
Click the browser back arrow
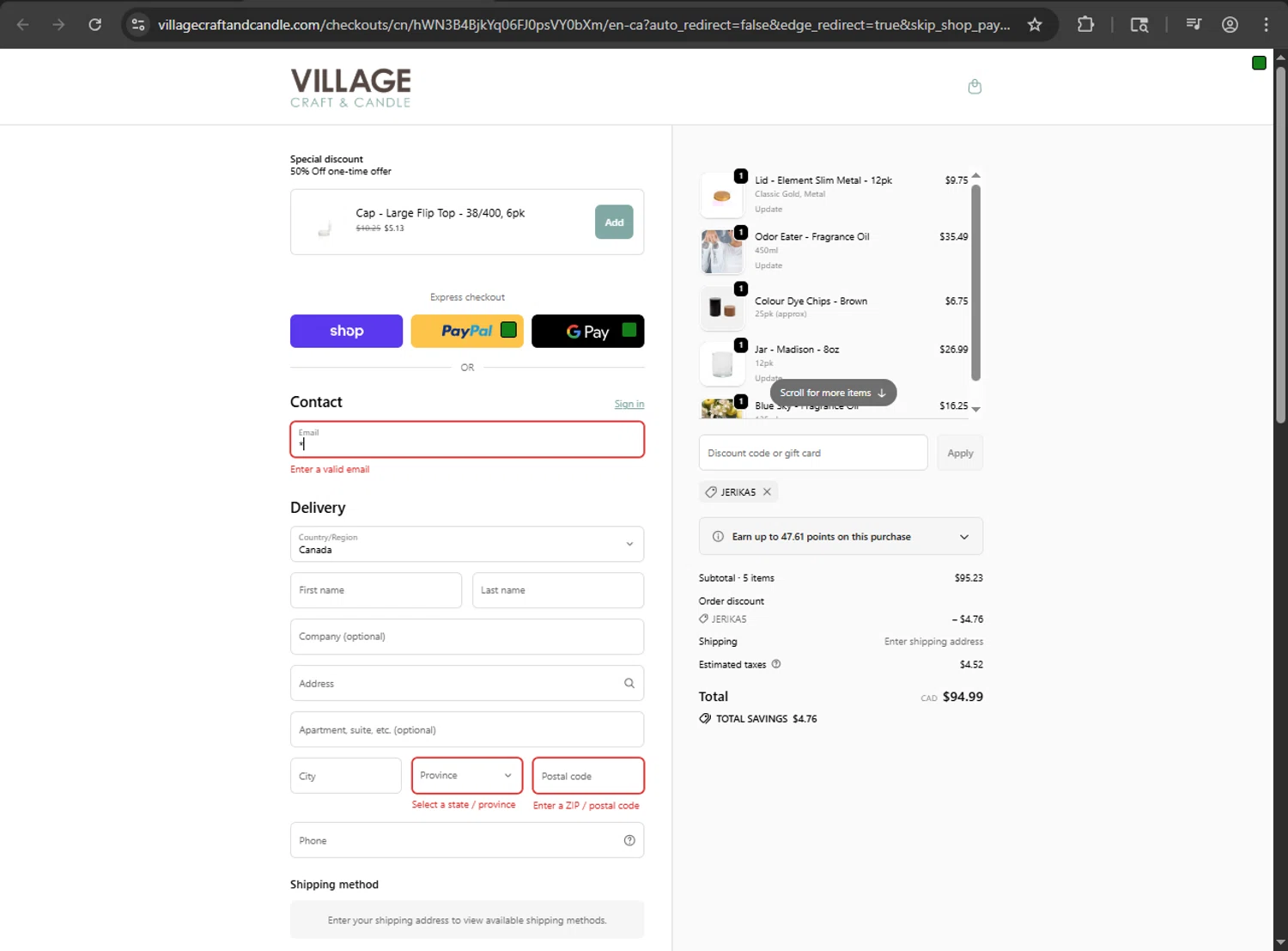click(x=23, y=24)
